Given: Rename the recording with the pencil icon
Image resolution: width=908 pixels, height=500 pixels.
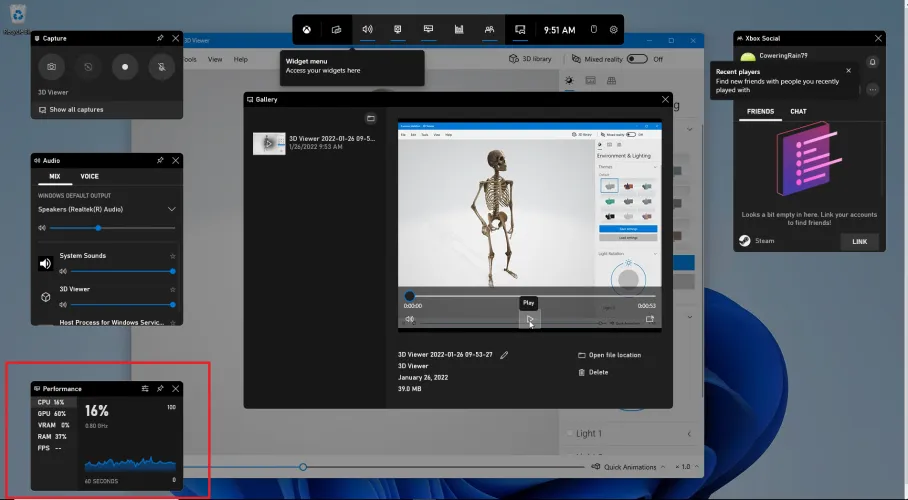Looking at the screenshot, I should point(504,355).
